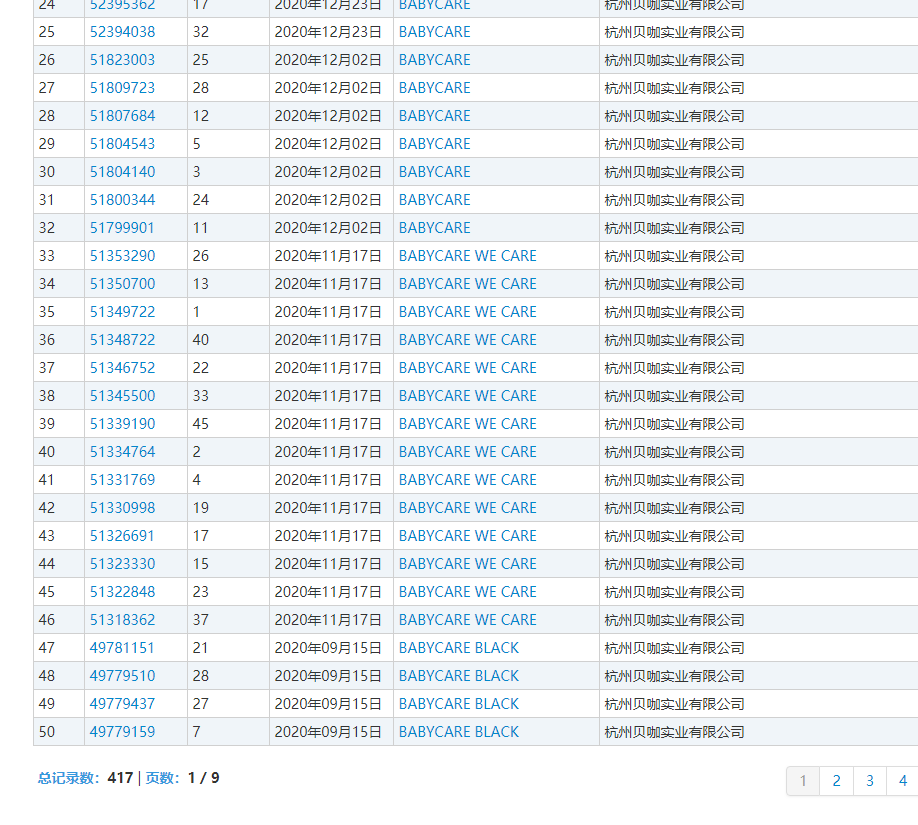This screenshot has height=825, width=918.
Task: Open record number 51349722
Action: [122, 312]
